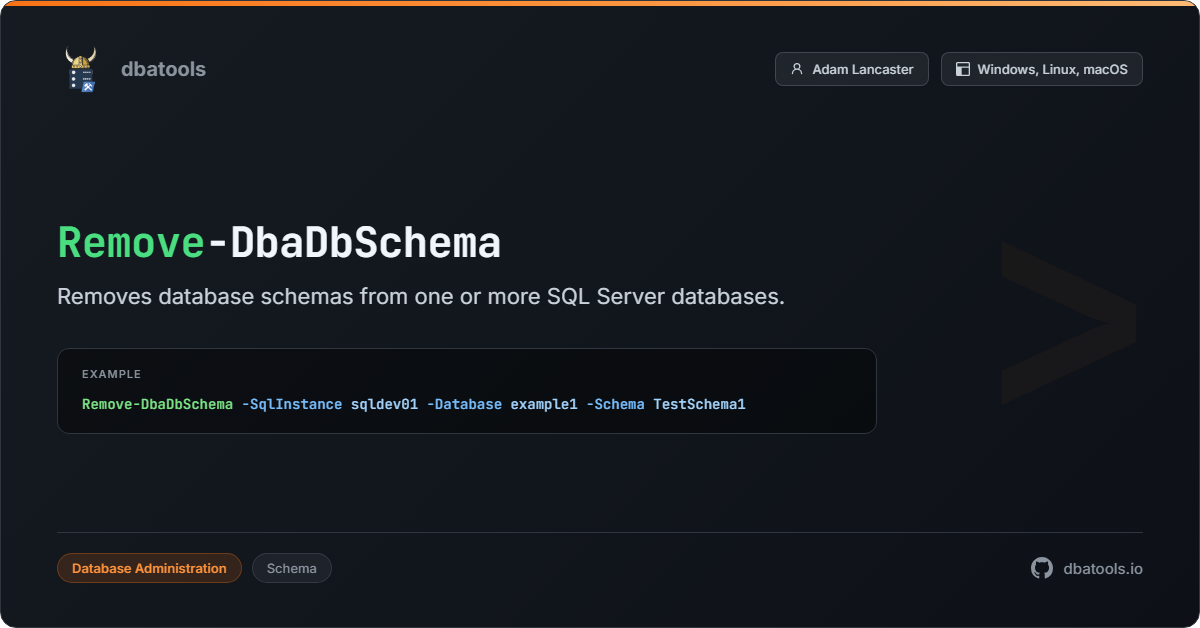
Task: Click the green Remove-DbaDbSchema command in example
Action: [x=157, y=404]
